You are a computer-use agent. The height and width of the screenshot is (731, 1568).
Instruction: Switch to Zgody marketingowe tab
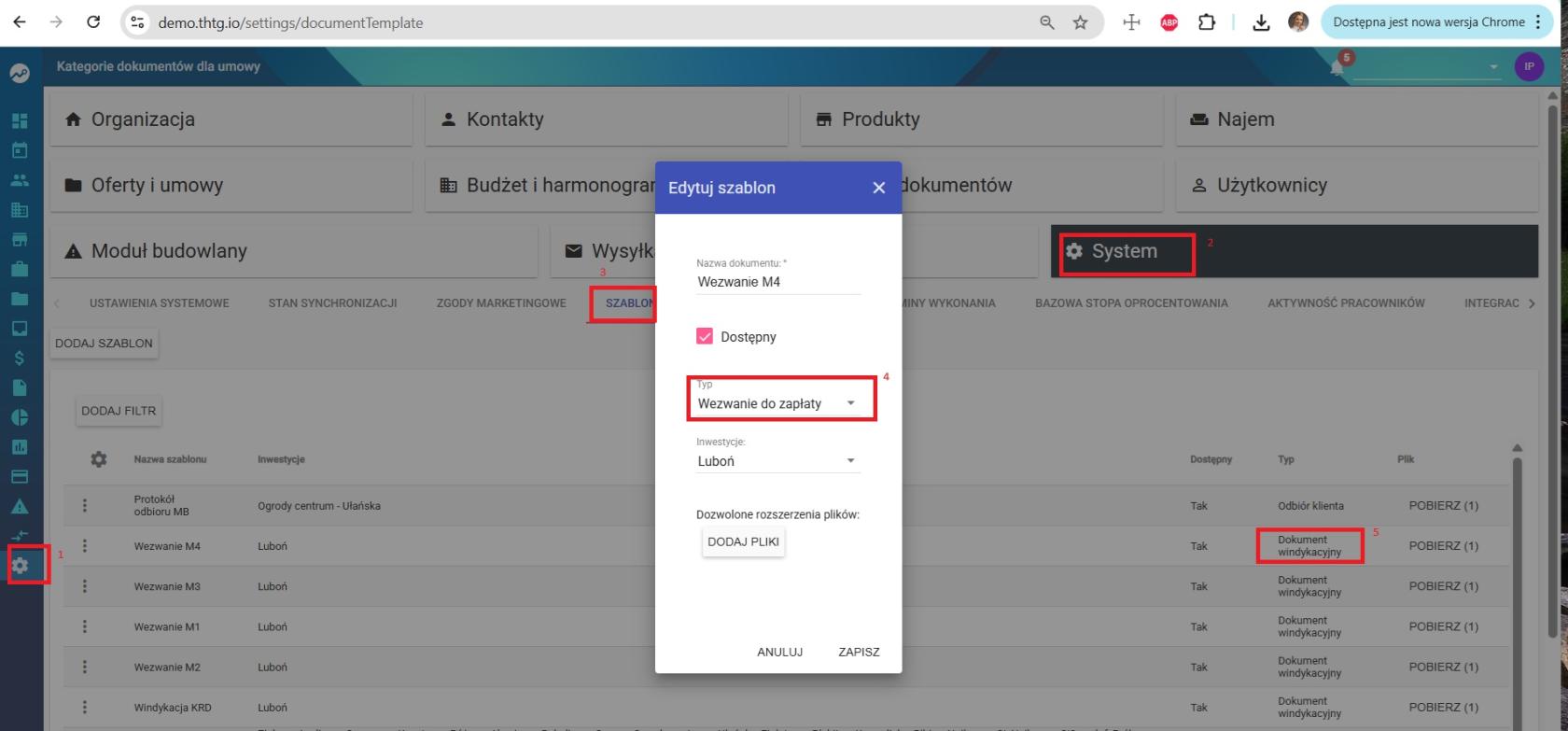coord(501,303)
